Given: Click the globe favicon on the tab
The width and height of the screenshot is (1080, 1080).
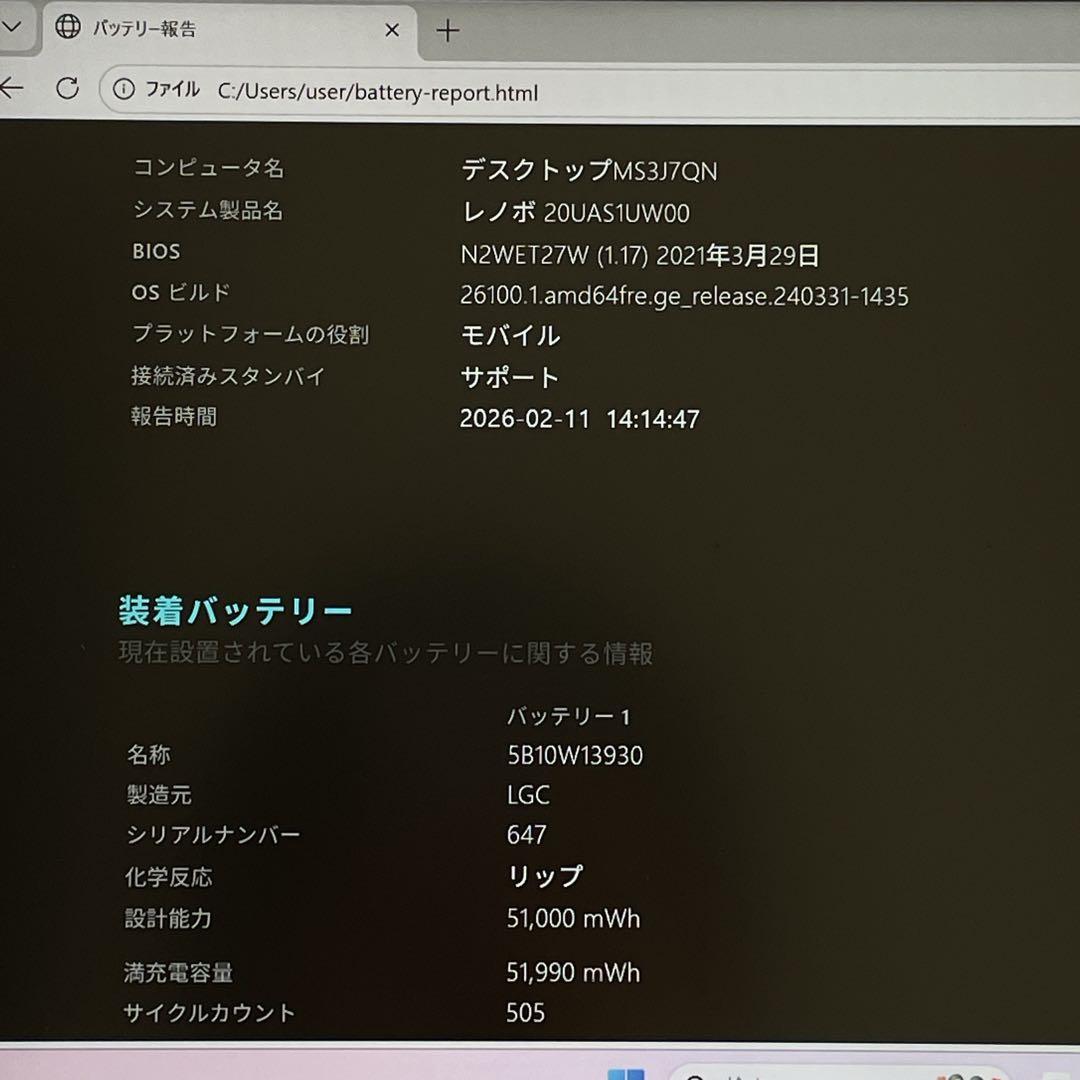Looking at the screenshot, I should [x=68, y=29].
